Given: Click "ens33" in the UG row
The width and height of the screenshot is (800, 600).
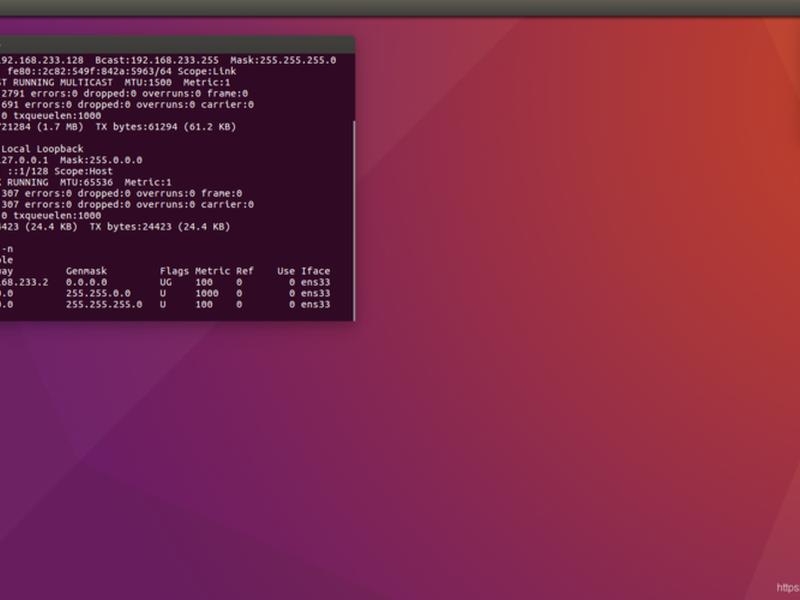Looking at the screenshot, I should pos(315,282).
